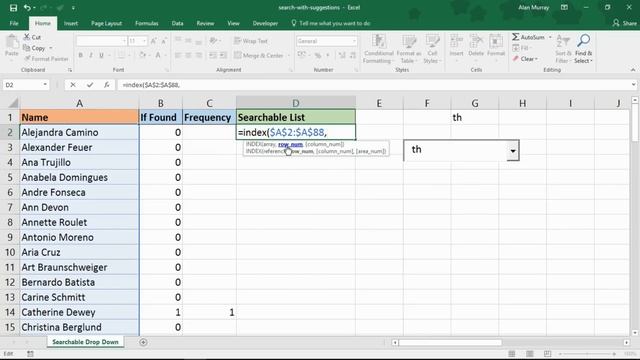
Task: Select column A header
Action: 79,103
